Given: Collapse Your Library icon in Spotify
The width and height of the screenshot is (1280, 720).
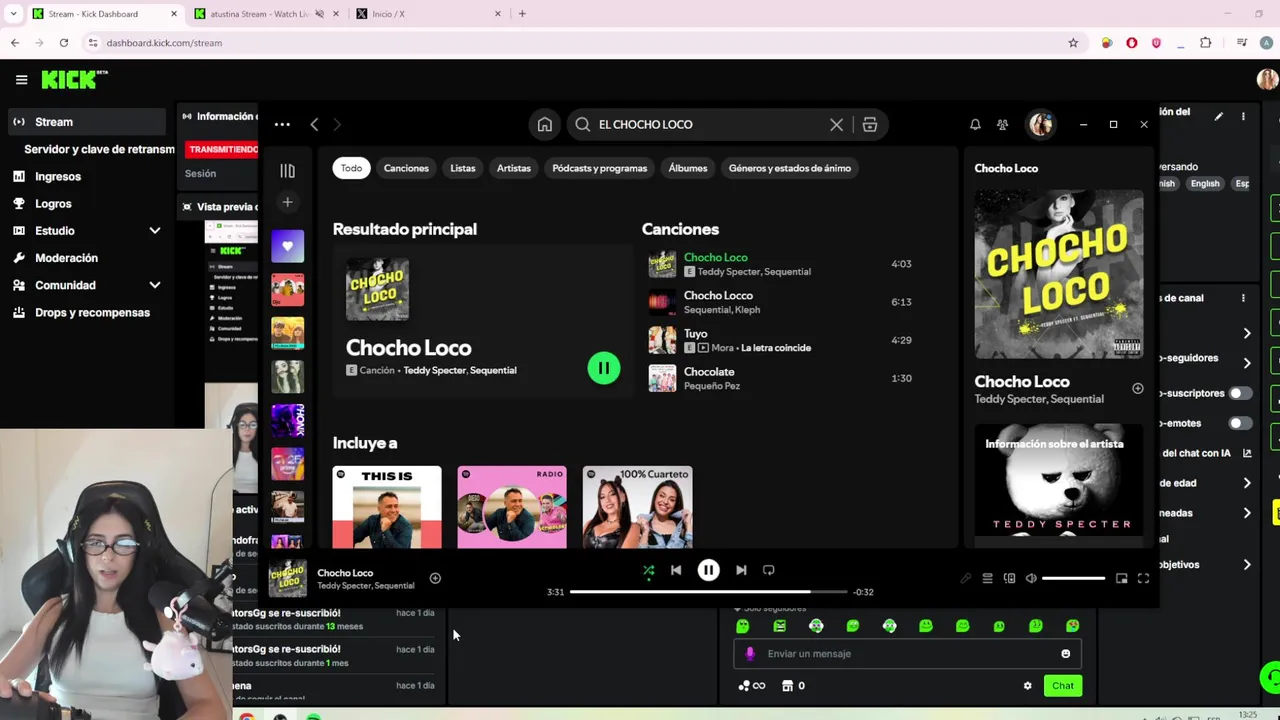Looking at the screenshot, I should 287,171.
